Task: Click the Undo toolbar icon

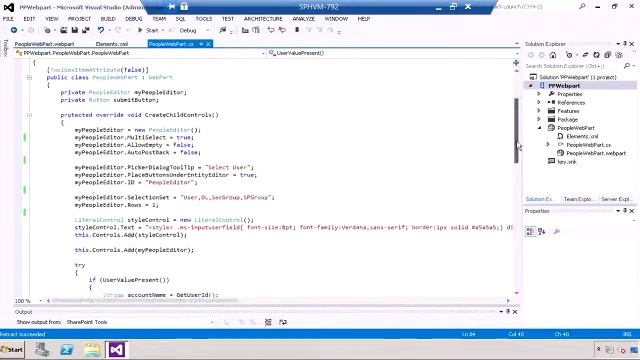Action: click(100, 30)
